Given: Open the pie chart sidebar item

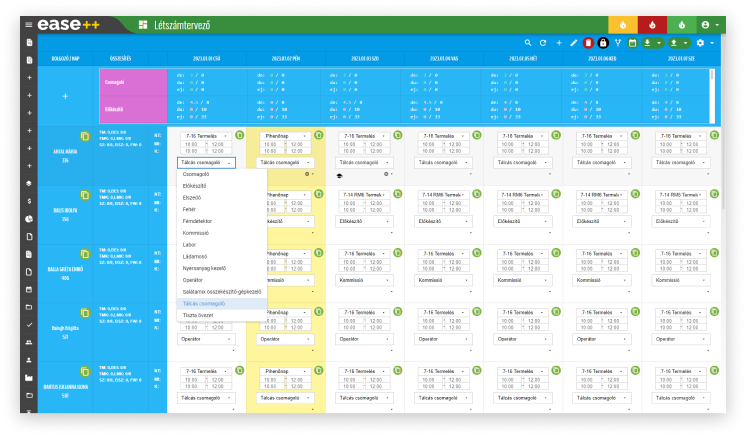Looking at the screenshot, I should [29, 219].
